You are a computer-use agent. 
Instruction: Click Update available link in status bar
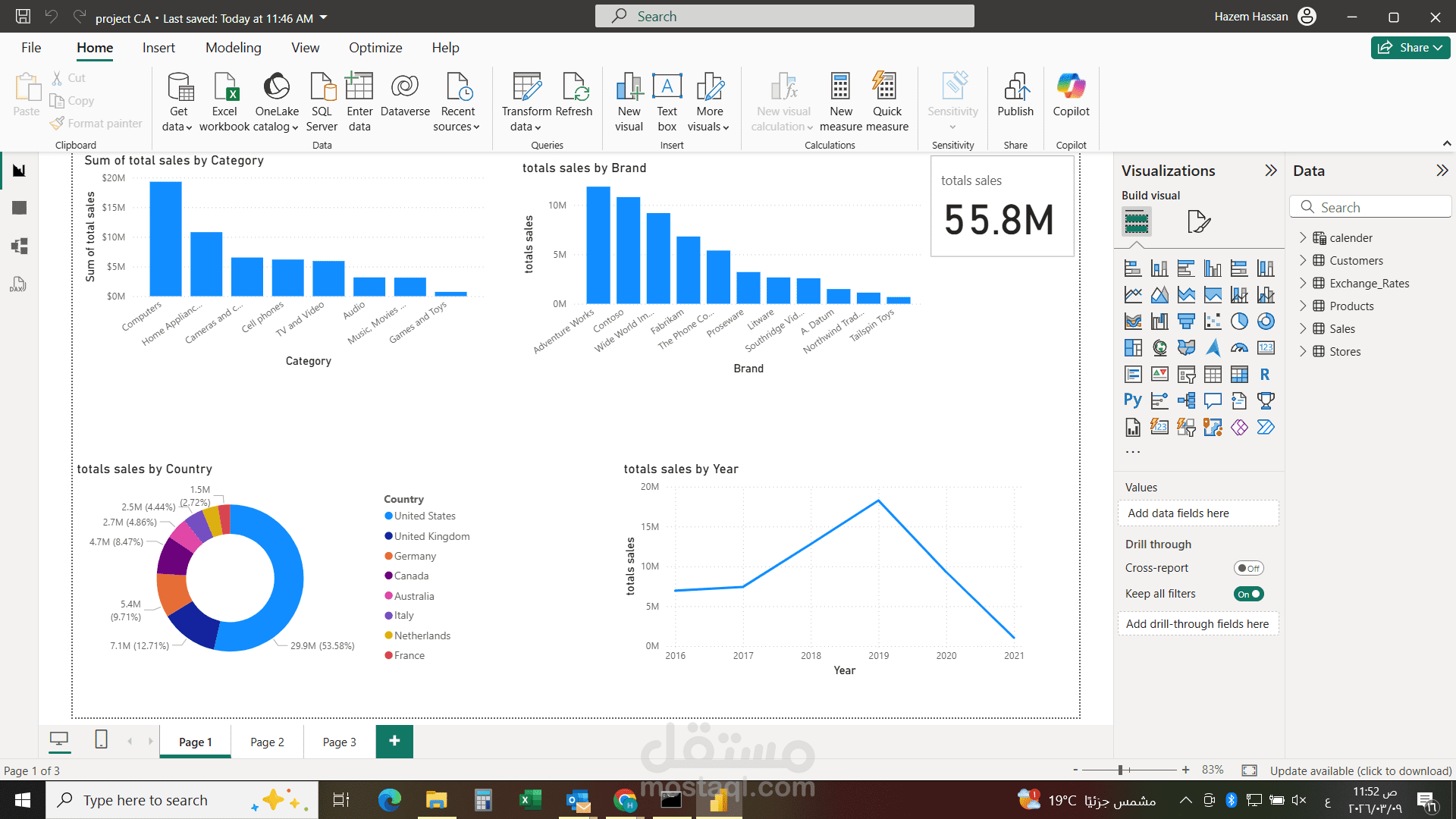click(1360, 770)
